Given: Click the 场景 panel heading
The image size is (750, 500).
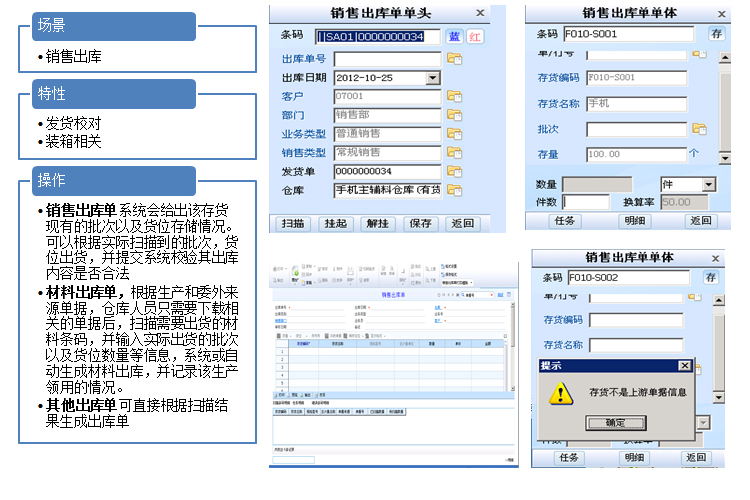Looking at the screenshot, I should click(114, 26).
